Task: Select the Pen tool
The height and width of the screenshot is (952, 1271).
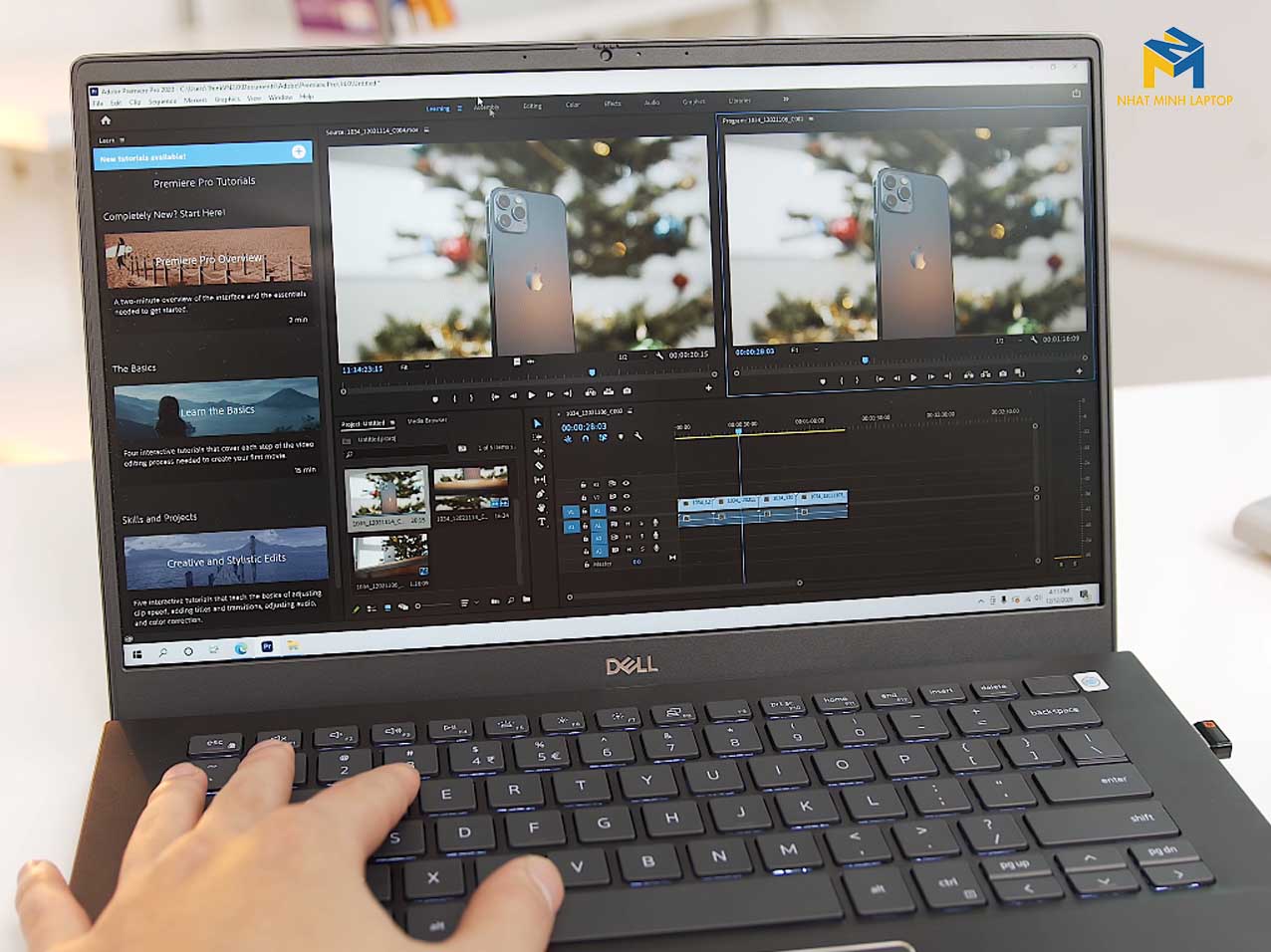Action: tap(541, 494)
